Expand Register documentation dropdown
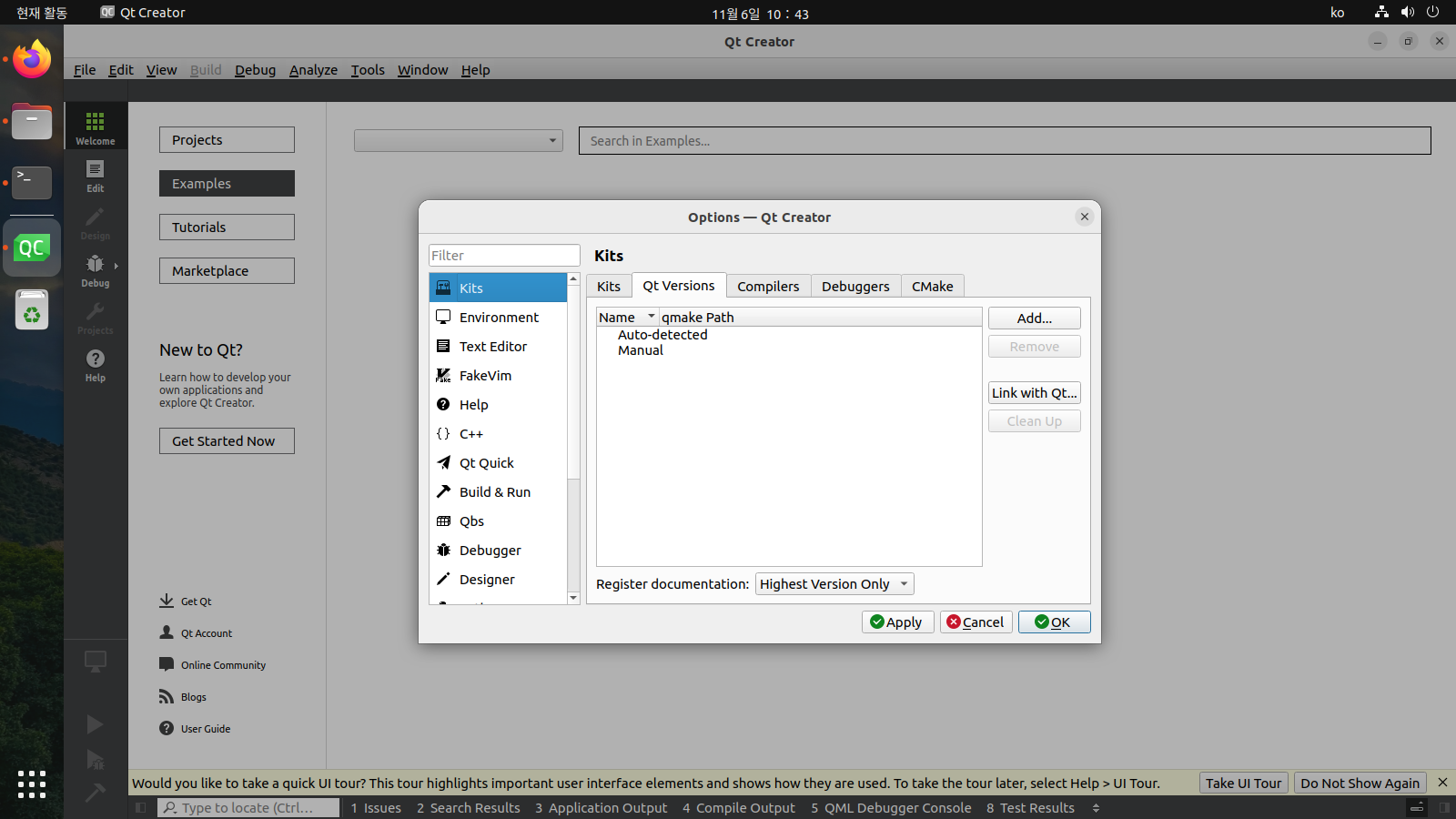Image resolution: width=1456 pixels, height=819 pixels. click(x=834, y=584)
